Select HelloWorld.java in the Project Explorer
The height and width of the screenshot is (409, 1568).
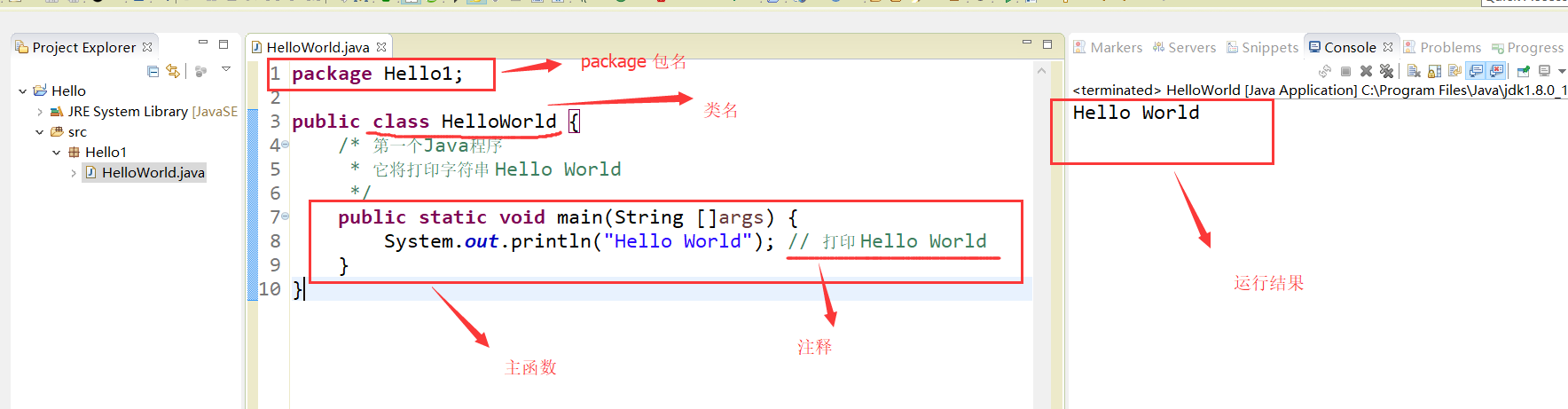(x=153, y=172)
